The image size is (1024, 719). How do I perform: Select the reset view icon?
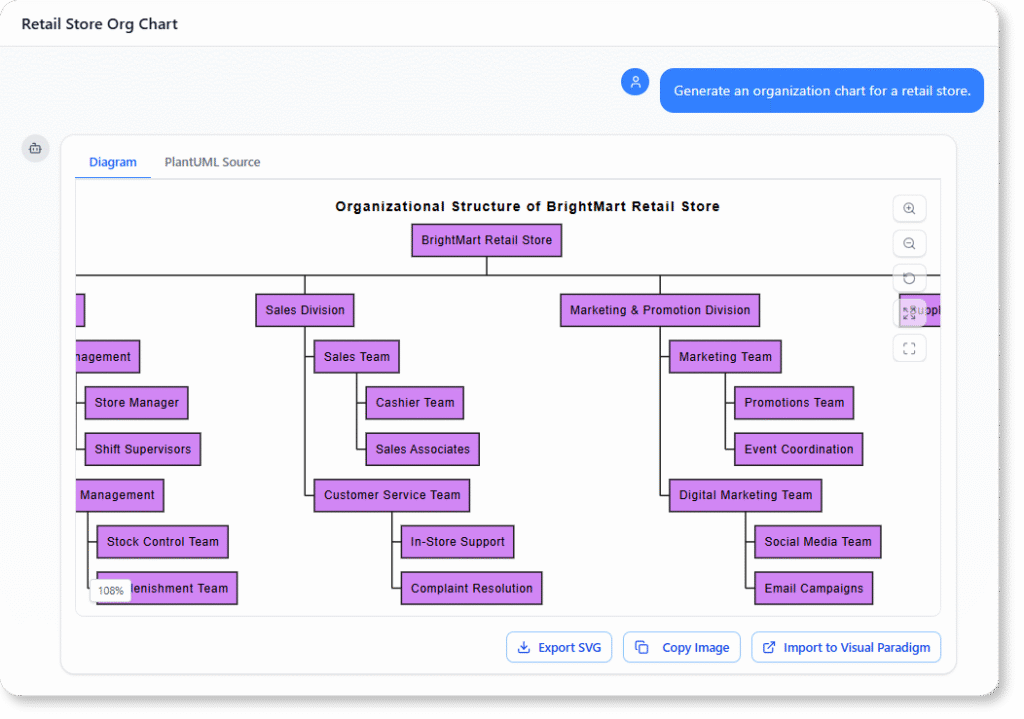[x=909, y=278]
